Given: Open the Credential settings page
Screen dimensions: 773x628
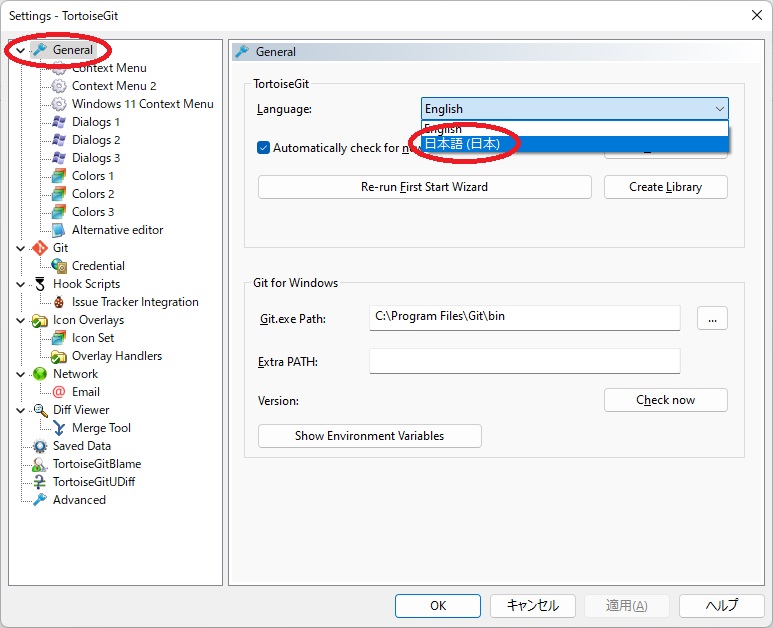Looking at the screenshot, I should tap(98, 266).
